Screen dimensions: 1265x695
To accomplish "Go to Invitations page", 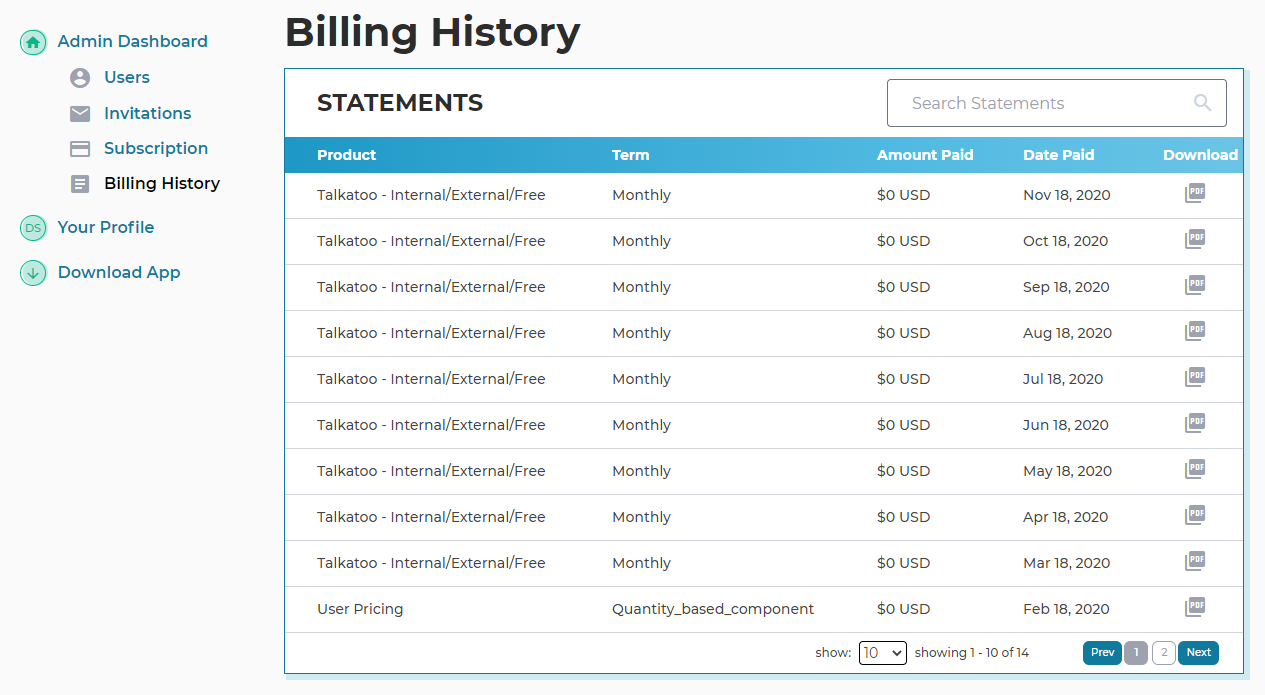I will (x=147, y=114).
